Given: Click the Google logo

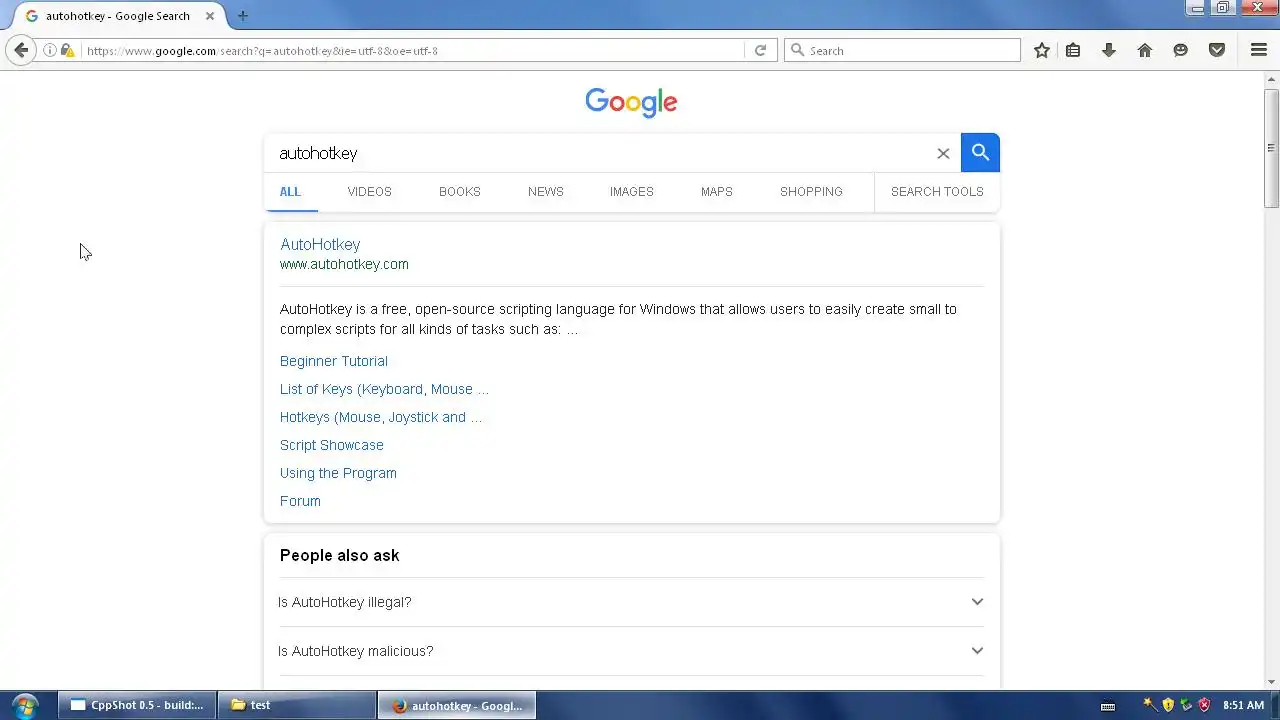Looking at the screenshot, I should pyautogui.click(x=631, y=102).
